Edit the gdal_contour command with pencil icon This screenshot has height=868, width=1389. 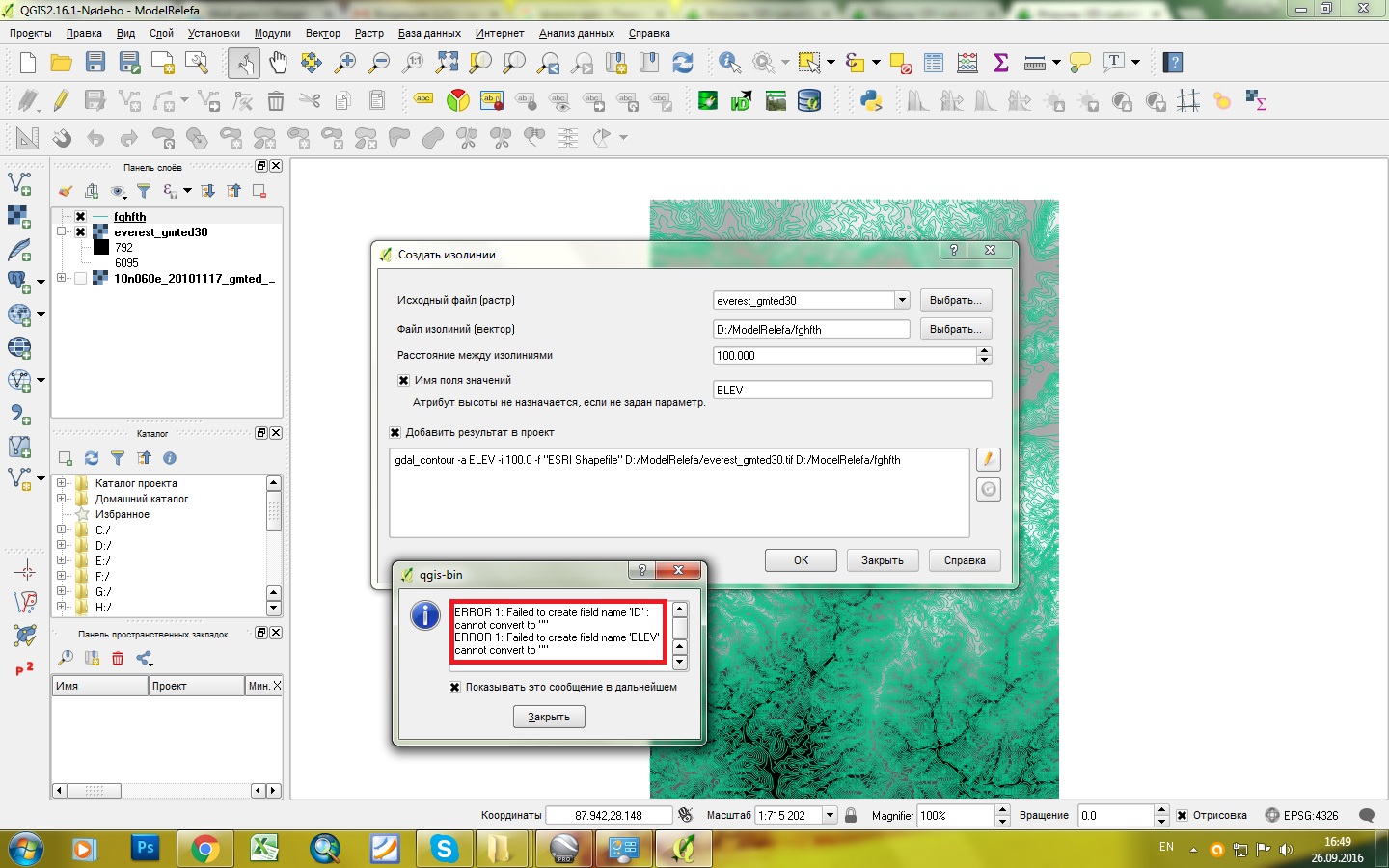tap(988, 460)
